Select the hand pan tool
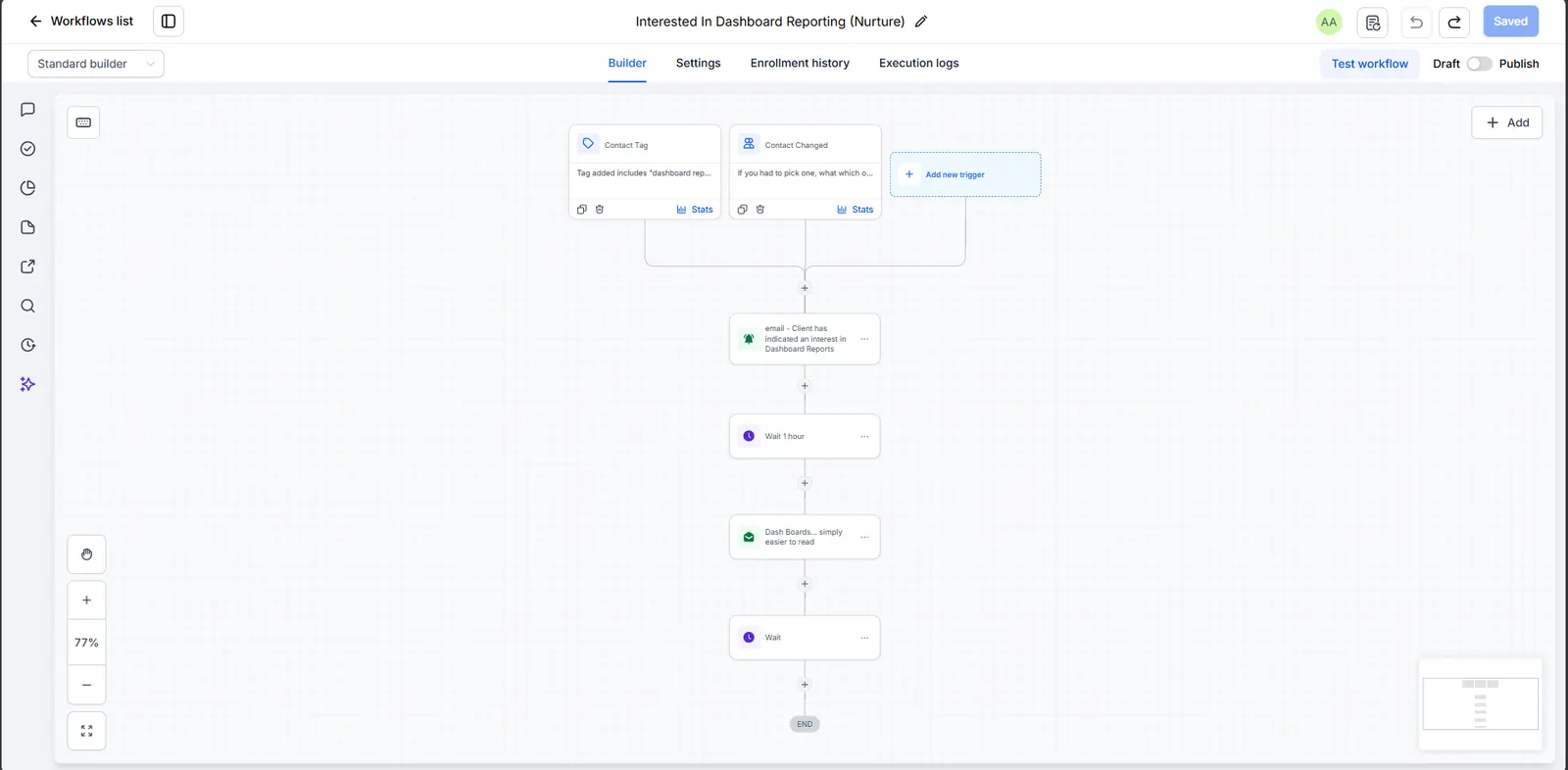The height and width of the screenshot is (770, 1568). 86,554
